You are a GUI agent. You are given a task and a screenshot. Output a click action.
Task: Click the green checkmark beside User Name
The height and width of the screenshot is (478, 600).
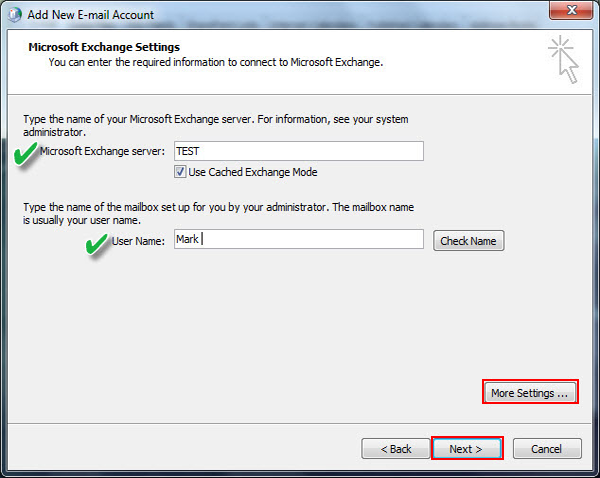point(97,245)
